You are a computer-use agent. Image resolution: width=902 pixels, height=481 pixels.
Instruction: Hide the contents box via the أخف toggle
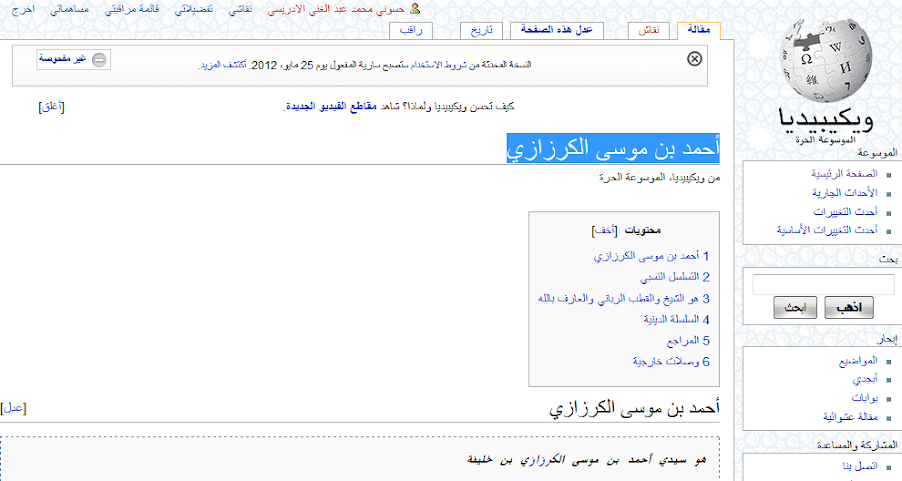(x=604, y=230)
